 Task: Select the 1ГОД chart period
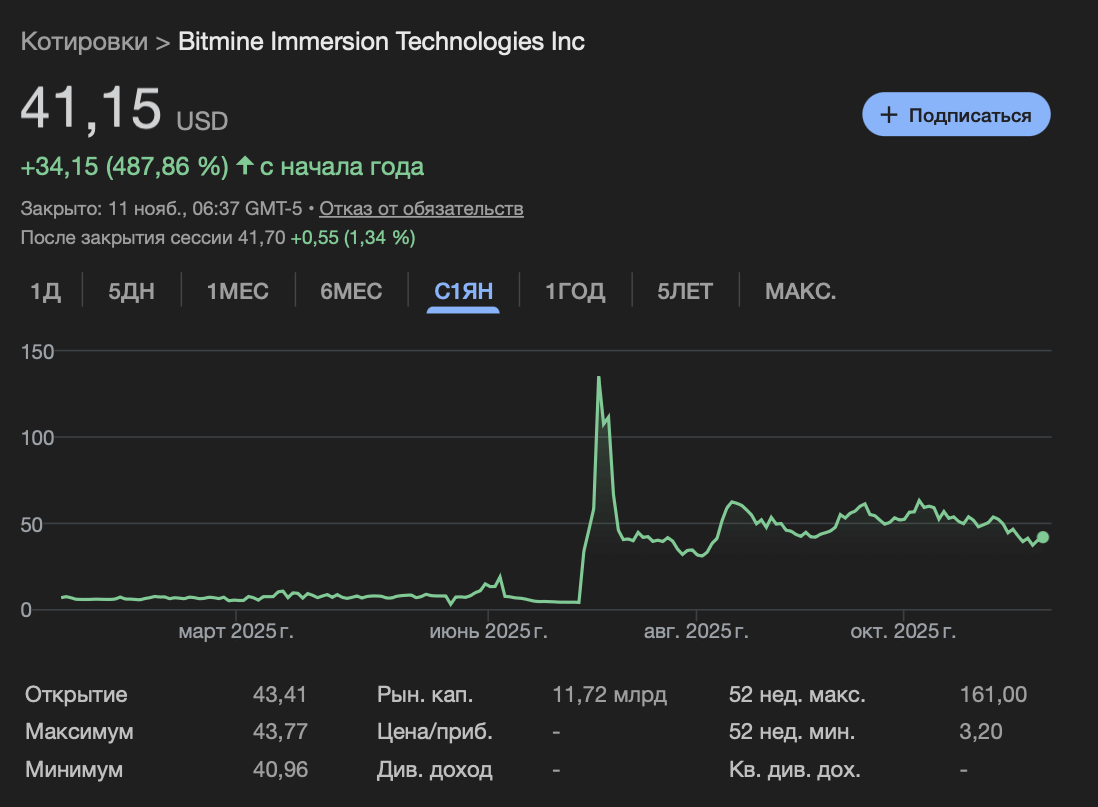pyautogui.click(x=575, y=291)
